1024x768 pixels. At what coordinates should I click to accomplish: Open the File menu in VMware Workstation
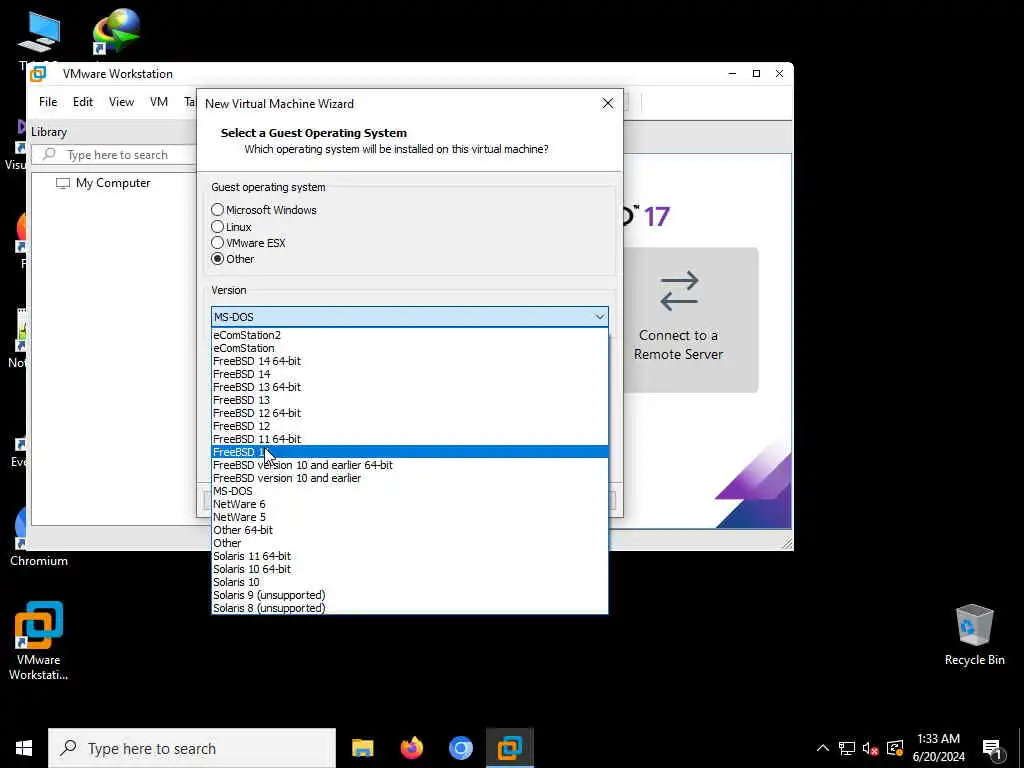click(x=48, y=102)
